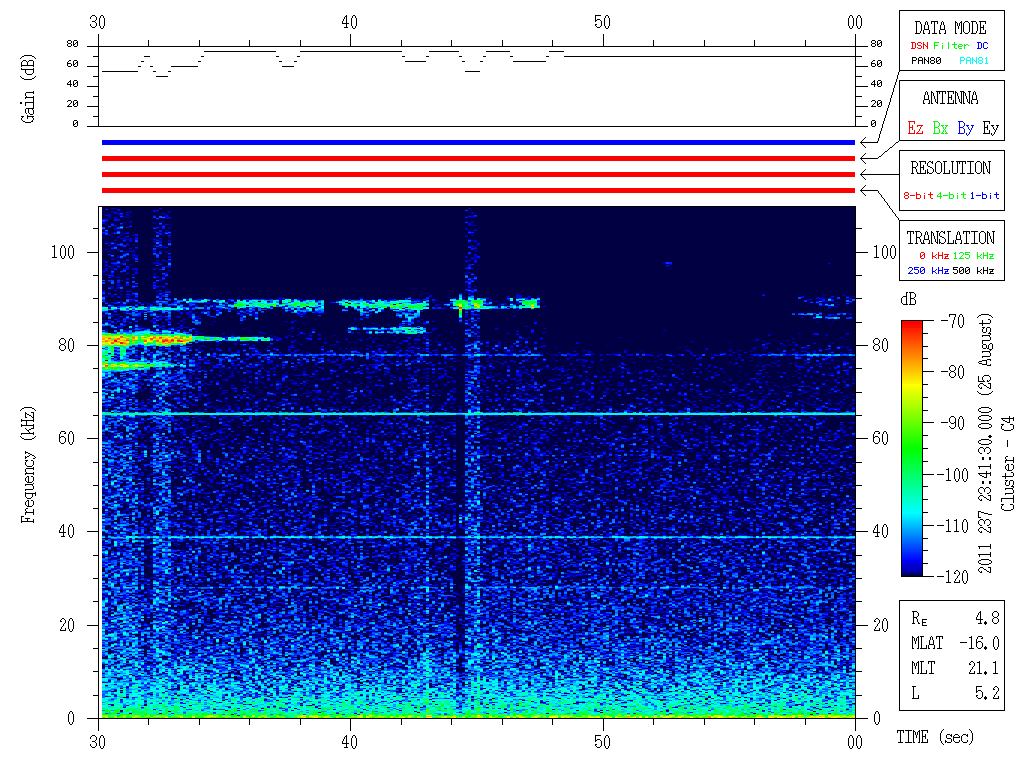Click the -70 color scale value
Screen dimensions: 1024x768
(953, 321)
